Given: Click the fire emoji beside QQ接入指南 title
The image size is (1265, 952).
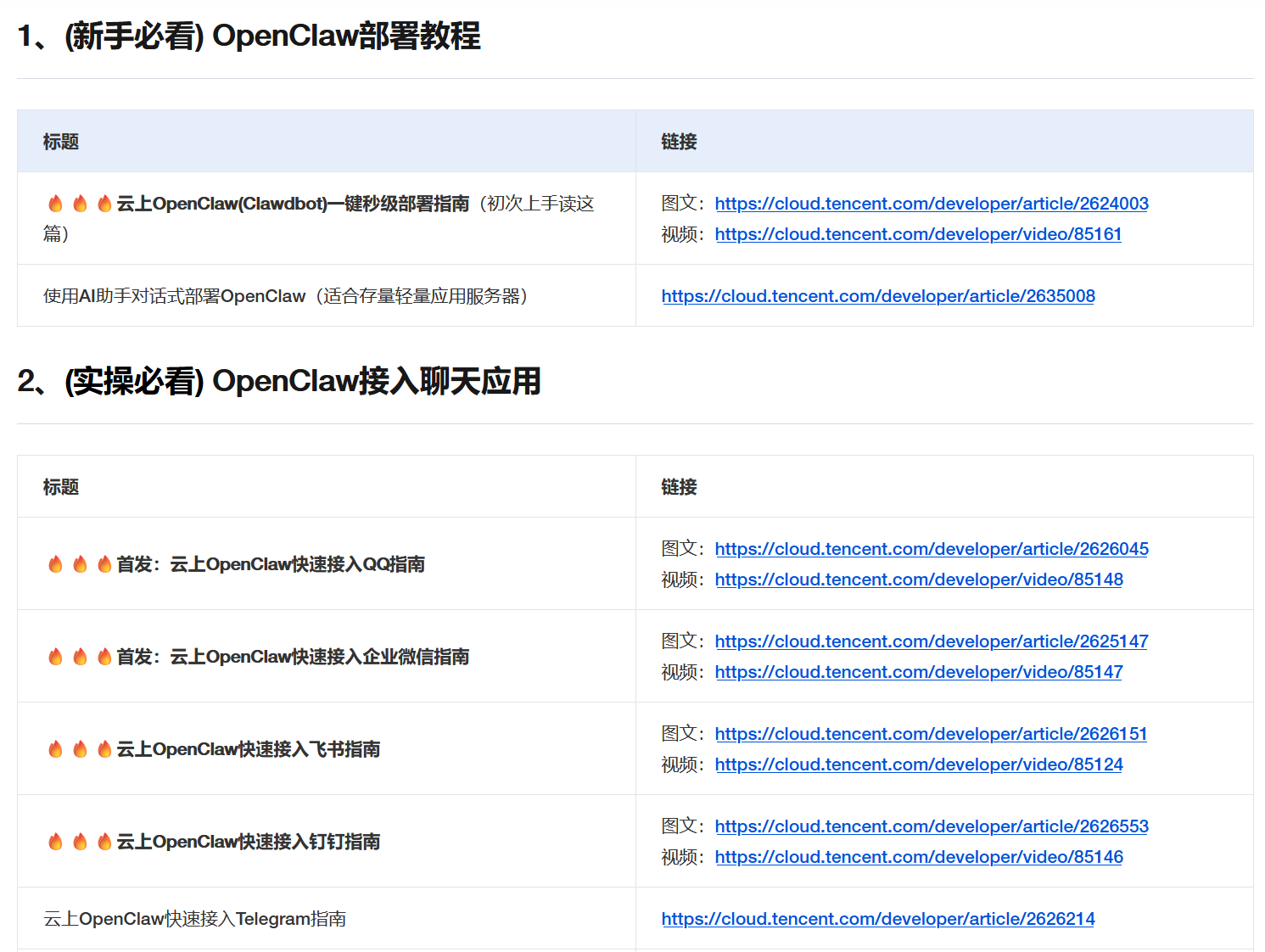Looking at the screenshot, I should click(x=55, y=563).
